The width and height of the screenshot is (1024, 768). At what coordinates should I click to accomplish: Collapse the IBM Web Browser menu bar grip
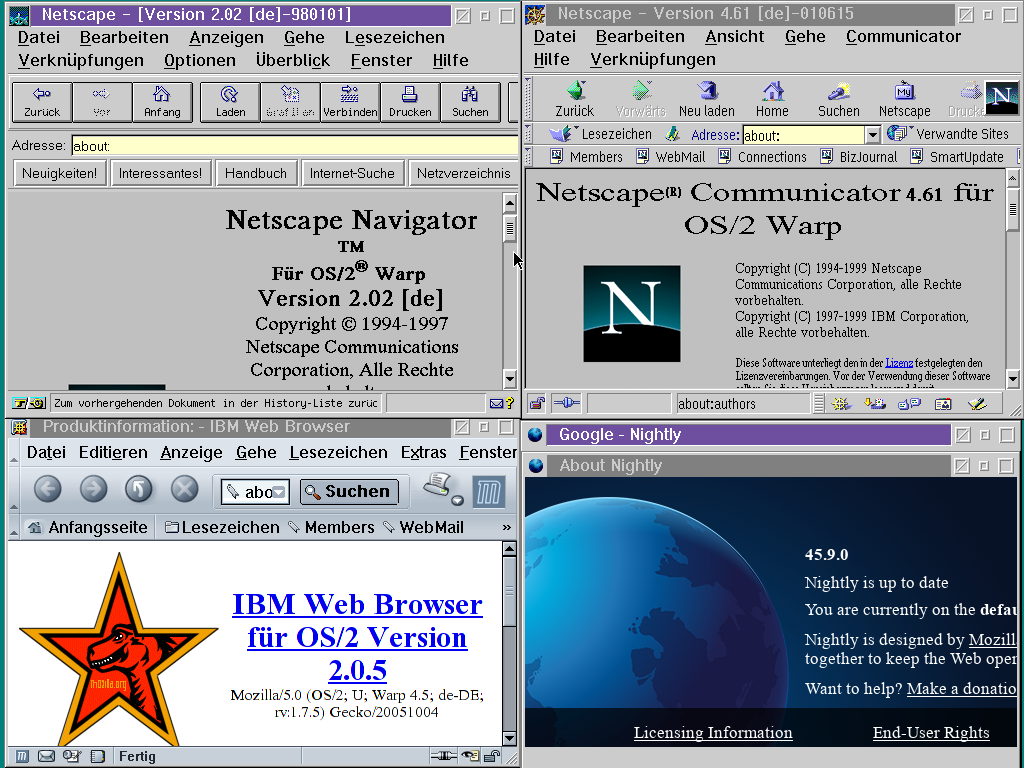click(x=14, y=453)
